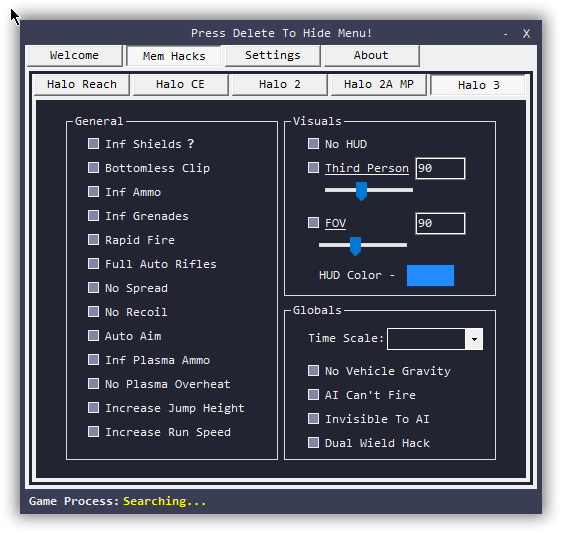Enable No Vehicle Gravity
This screenshot has height=534, width=562.
314,371
